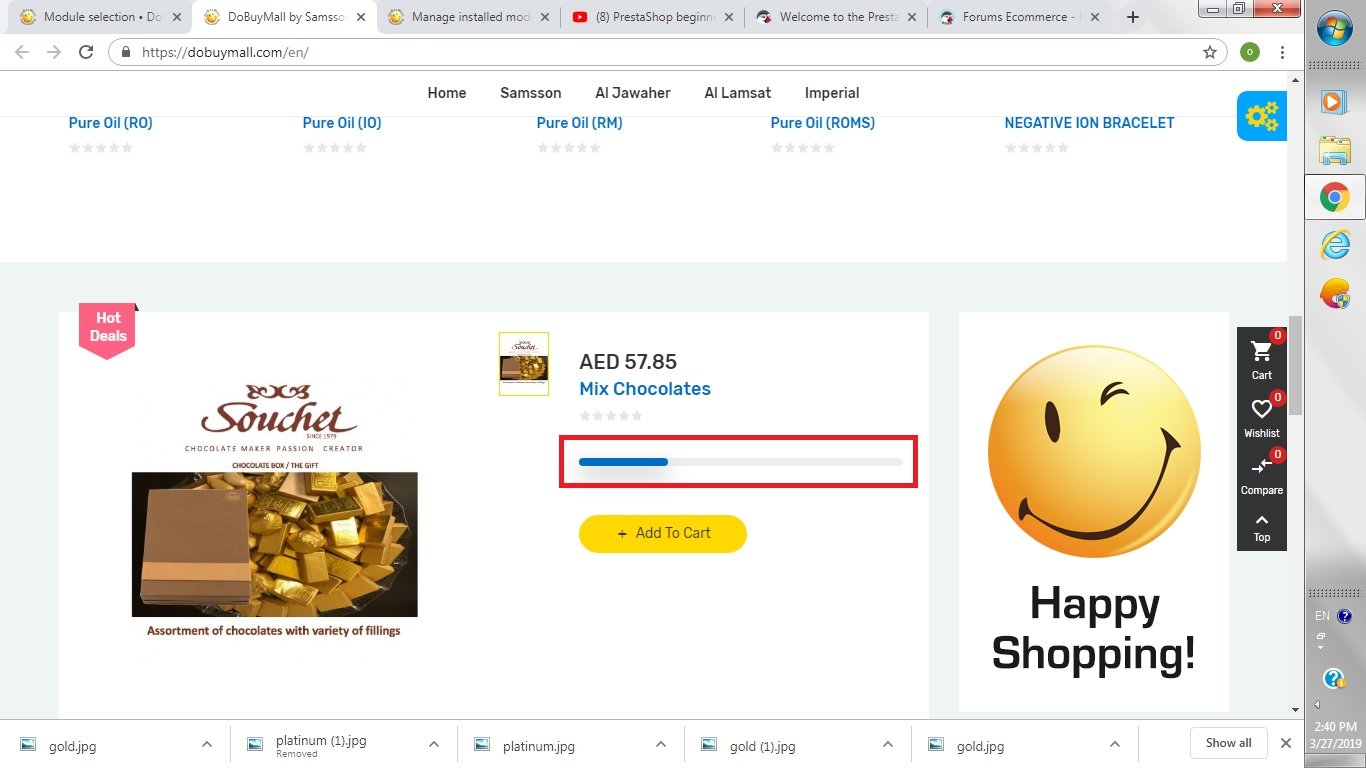1366x768 pixels.
Task: Expand options for gold.jpg beside platinum (1).jpg
Action: click(207, 744)
